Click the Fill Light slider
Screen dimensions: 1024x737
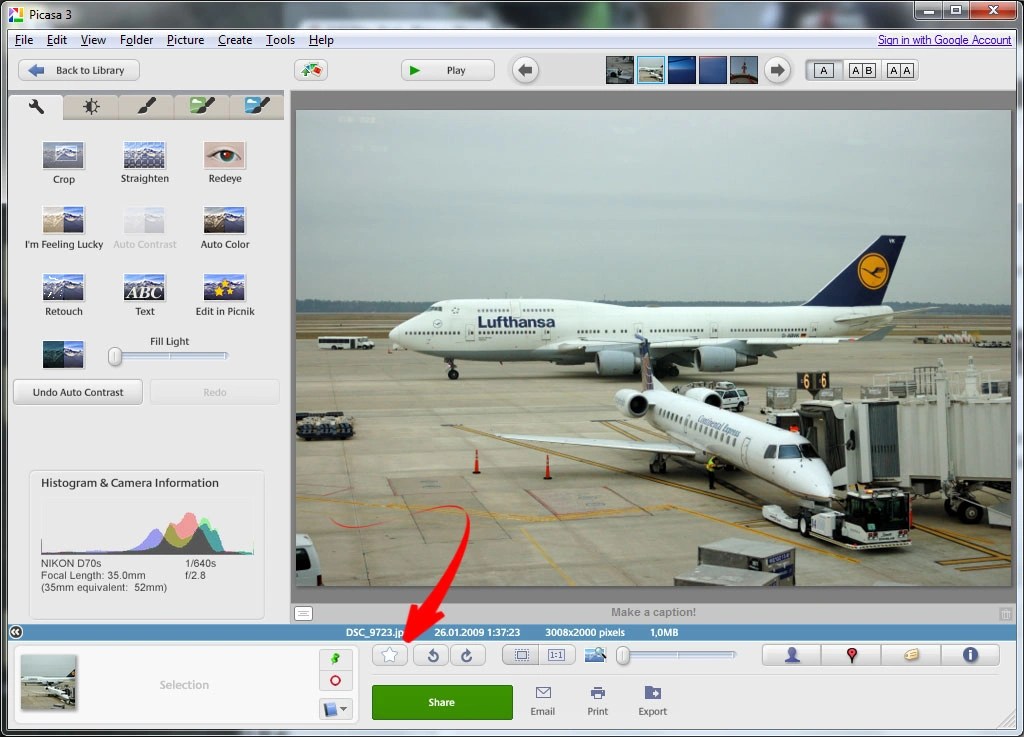[x=169, y=356]
